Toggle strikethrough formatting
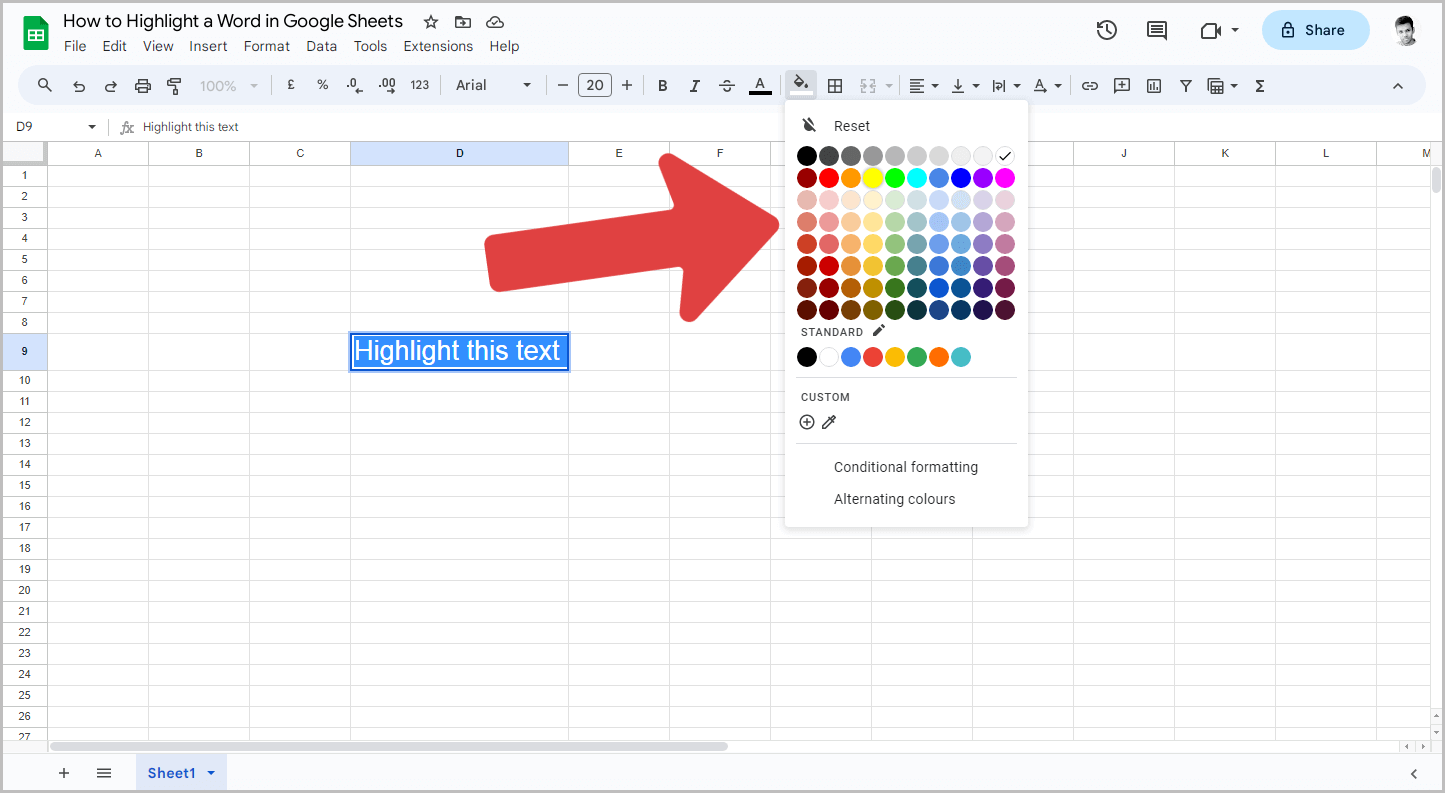The image size is (1445, 793). [x=727, y=86]
